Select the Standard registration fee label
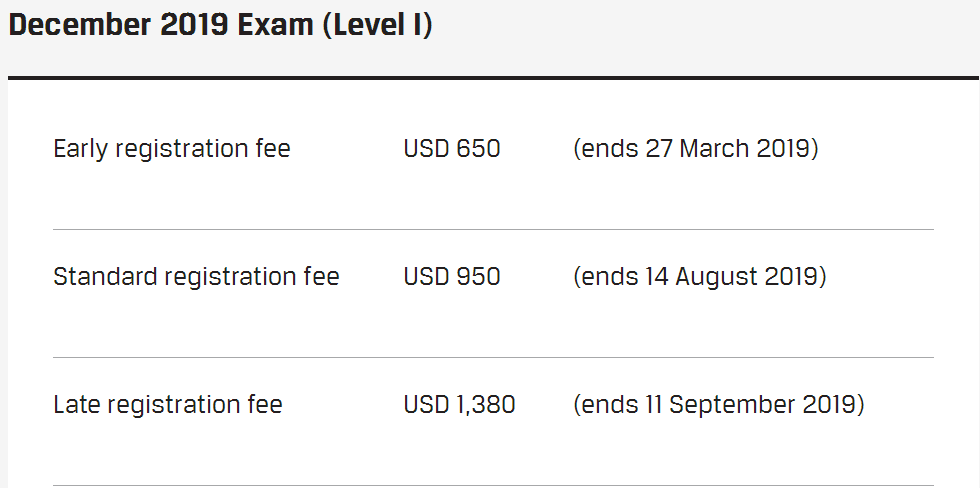The height and width of the screenshot is (488, 980). point(196,276)
